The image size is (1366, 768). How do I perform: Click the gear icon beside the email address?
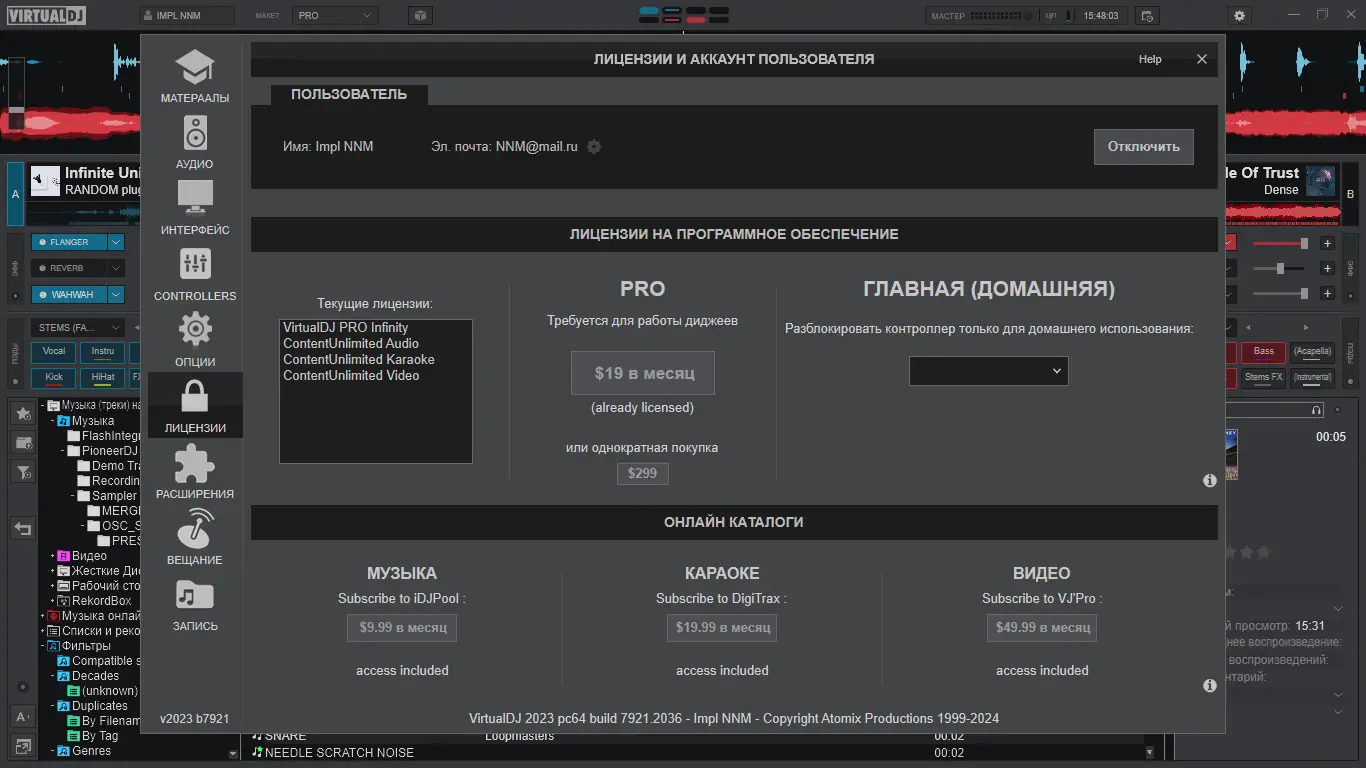coord(594,147)
